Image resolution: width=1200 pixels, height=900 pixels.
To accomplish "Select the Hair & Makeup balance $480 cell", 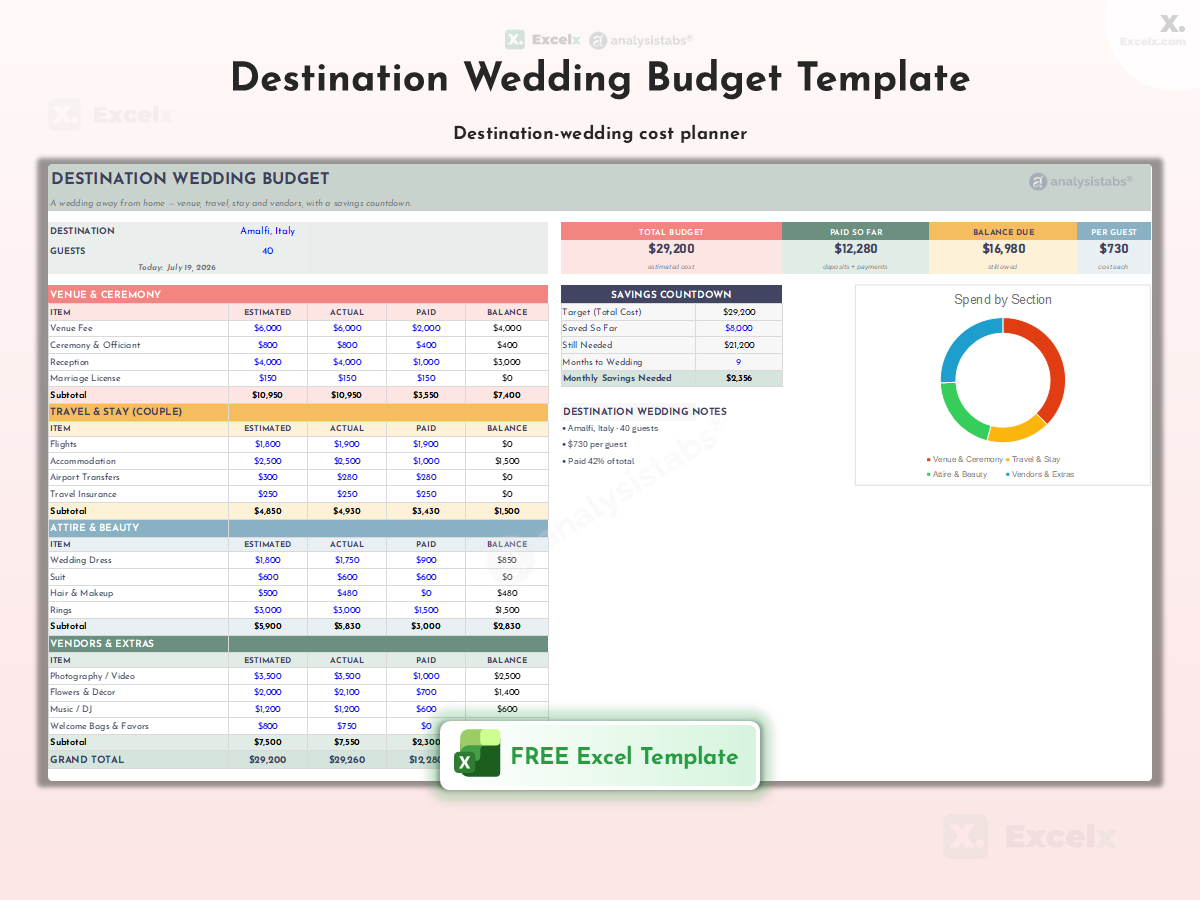I will tap(507, 593).
